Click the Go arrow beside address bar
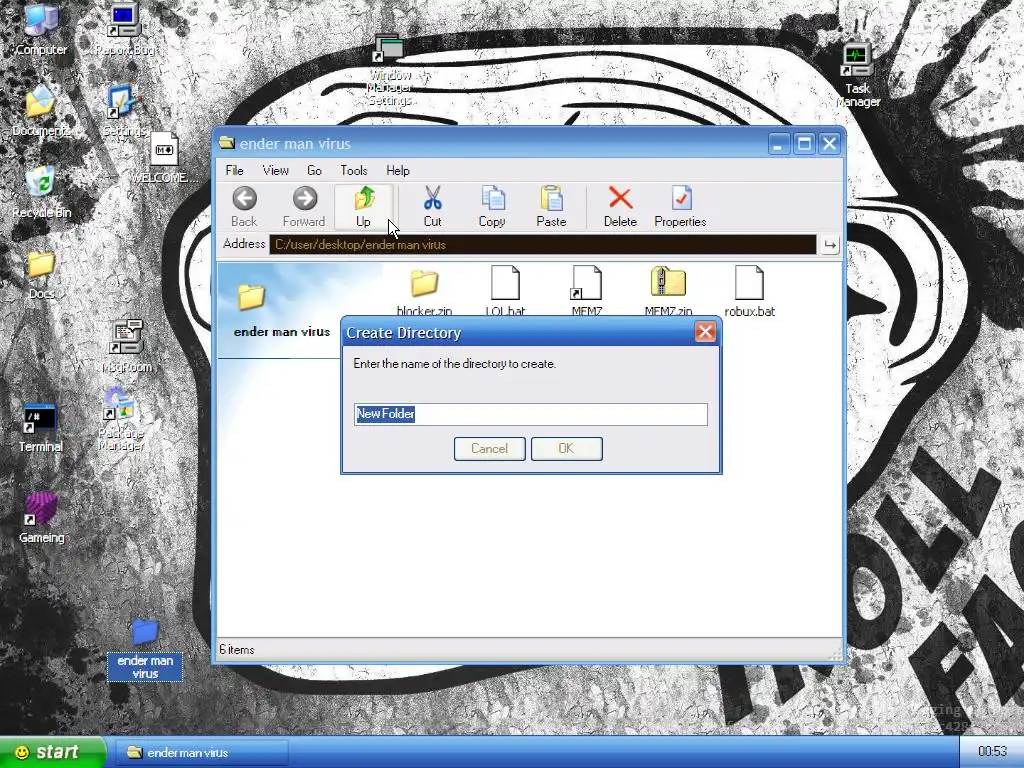 pyautogui.click(x=830, y=245)
